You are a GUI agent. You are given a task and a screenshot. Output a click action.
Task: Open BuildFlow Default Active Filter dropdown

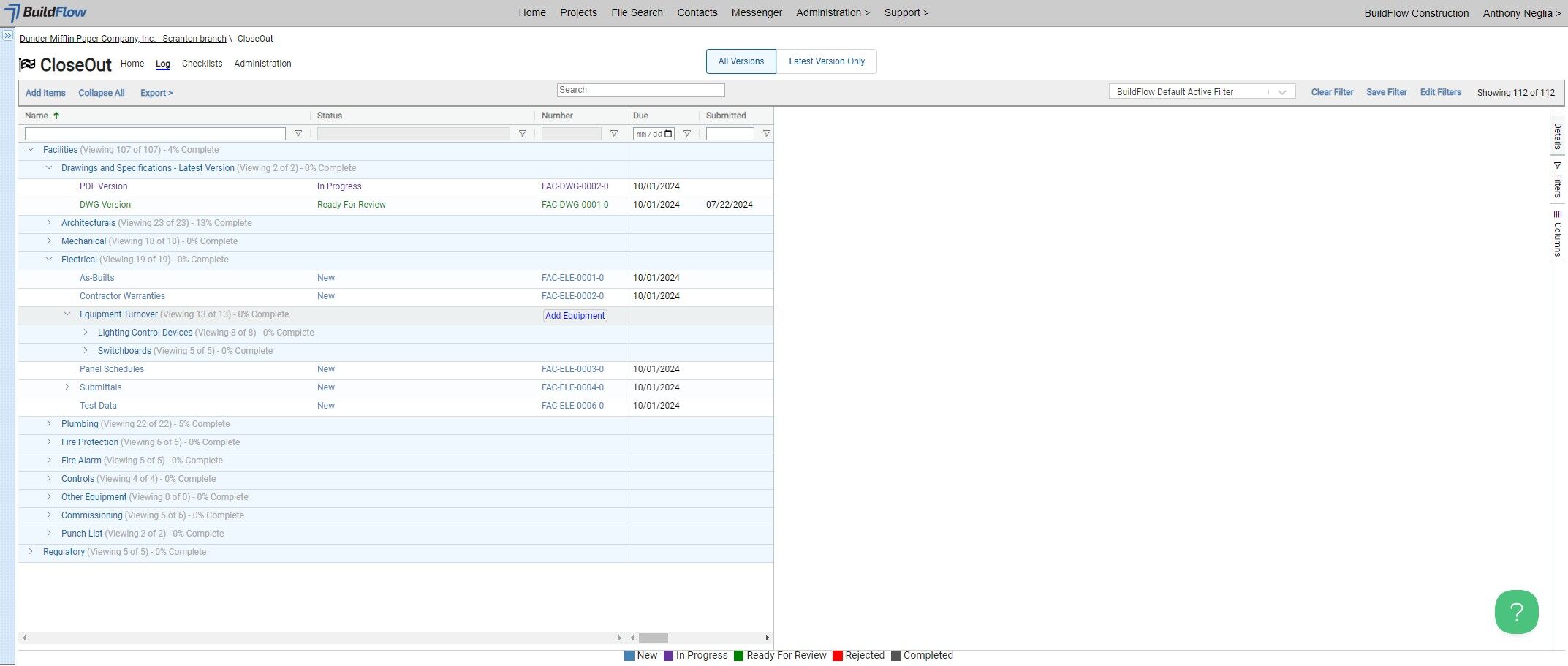pyautogui.click(x=1201, y=92)
